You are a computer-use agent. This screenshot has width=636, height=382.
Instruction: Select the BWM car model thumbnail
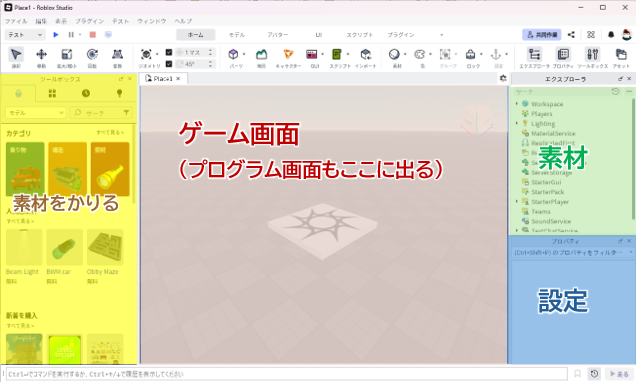pos(64,248)
